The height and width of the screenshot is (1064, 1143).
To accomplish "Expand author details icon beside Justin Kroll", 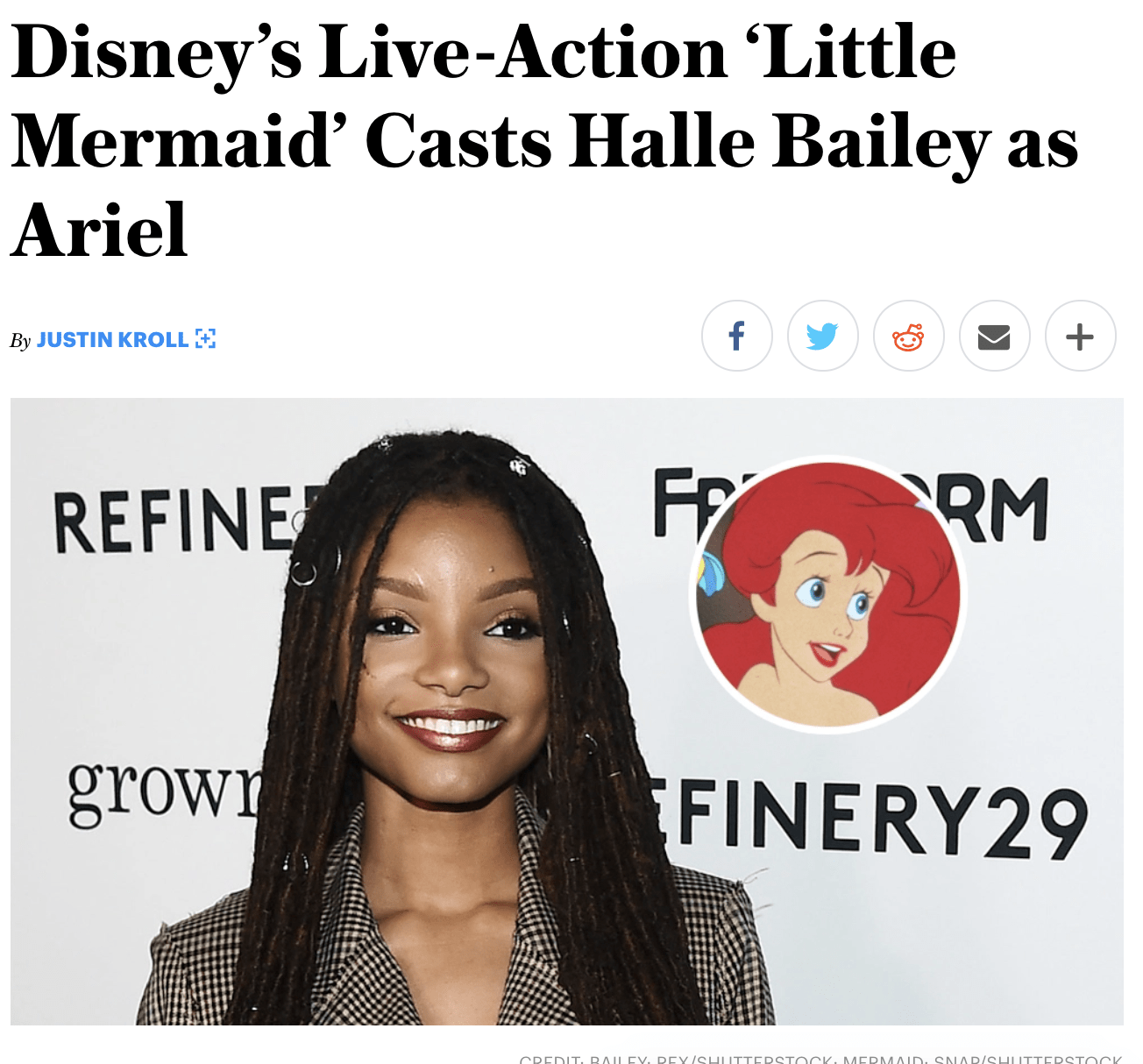I will click(205, 339).
